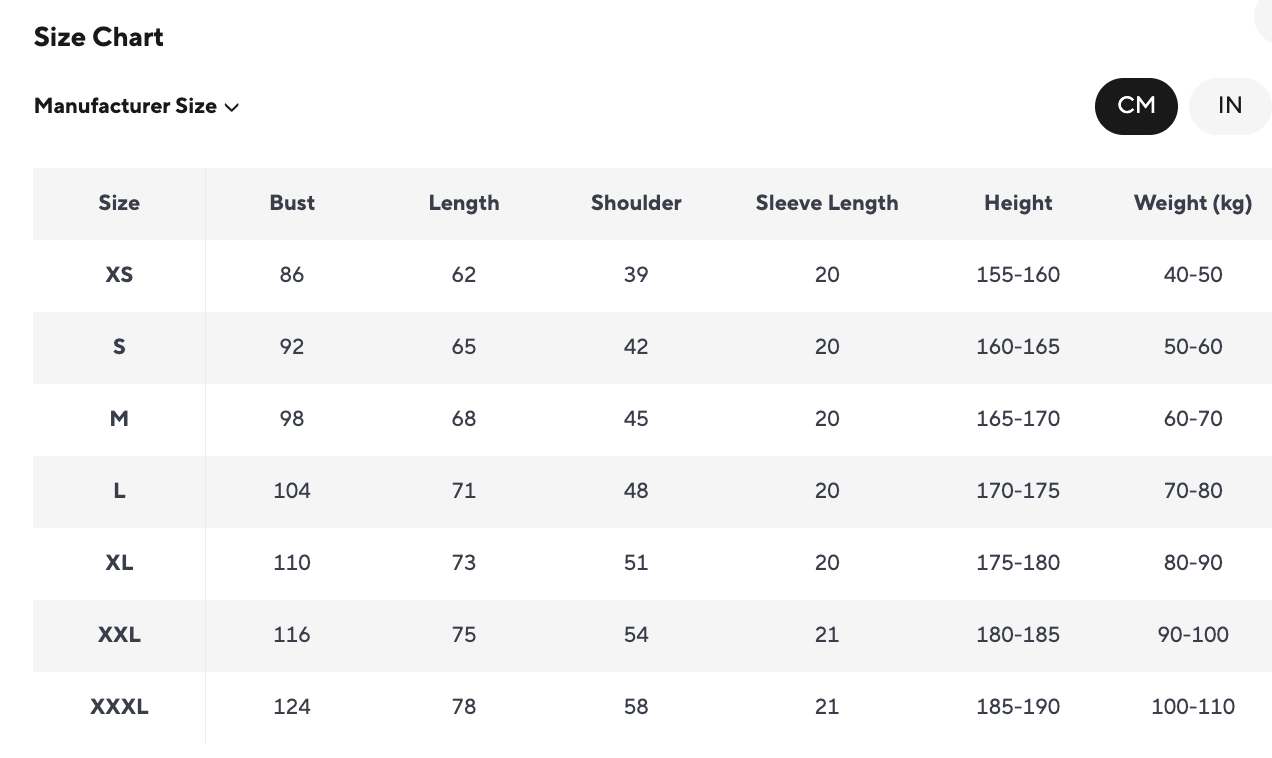The width and height of the screenshot is (1272, 758).
Task: Select the XS size row label
Action: click(x=119, y=275)
